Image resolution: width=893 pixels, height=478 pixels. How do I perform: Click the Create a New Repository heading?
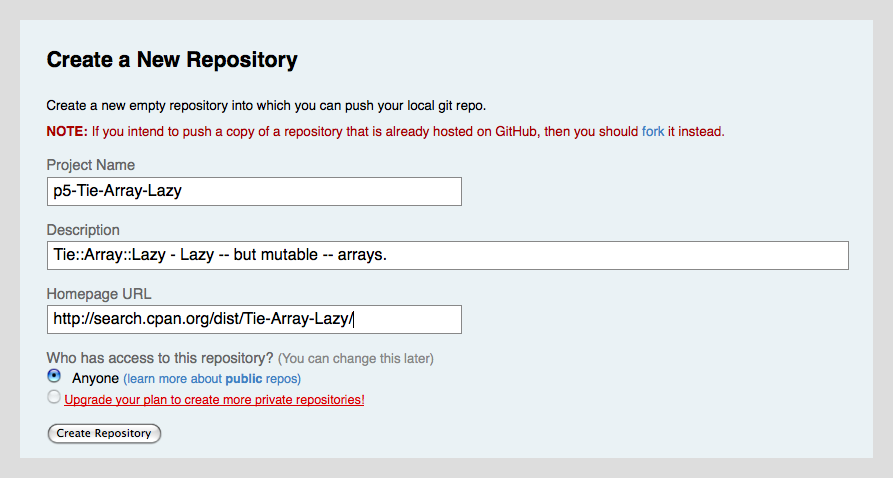172,60
